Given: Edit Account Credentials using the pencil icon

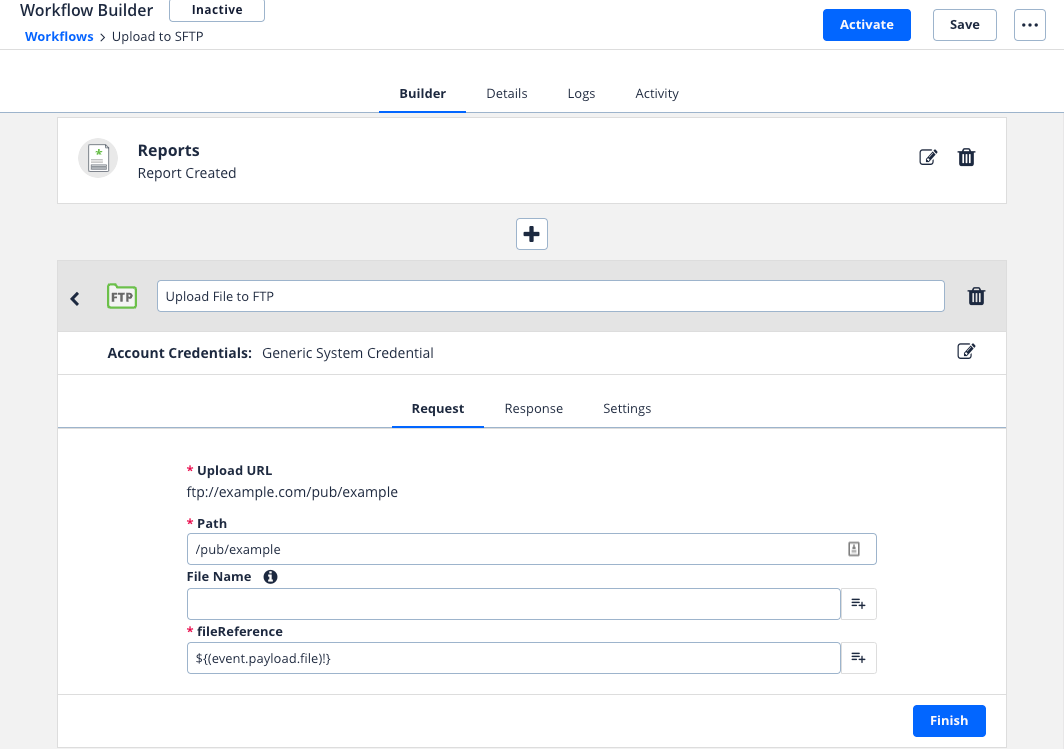Looking at the screenshot, I should [x=966, y=351].
